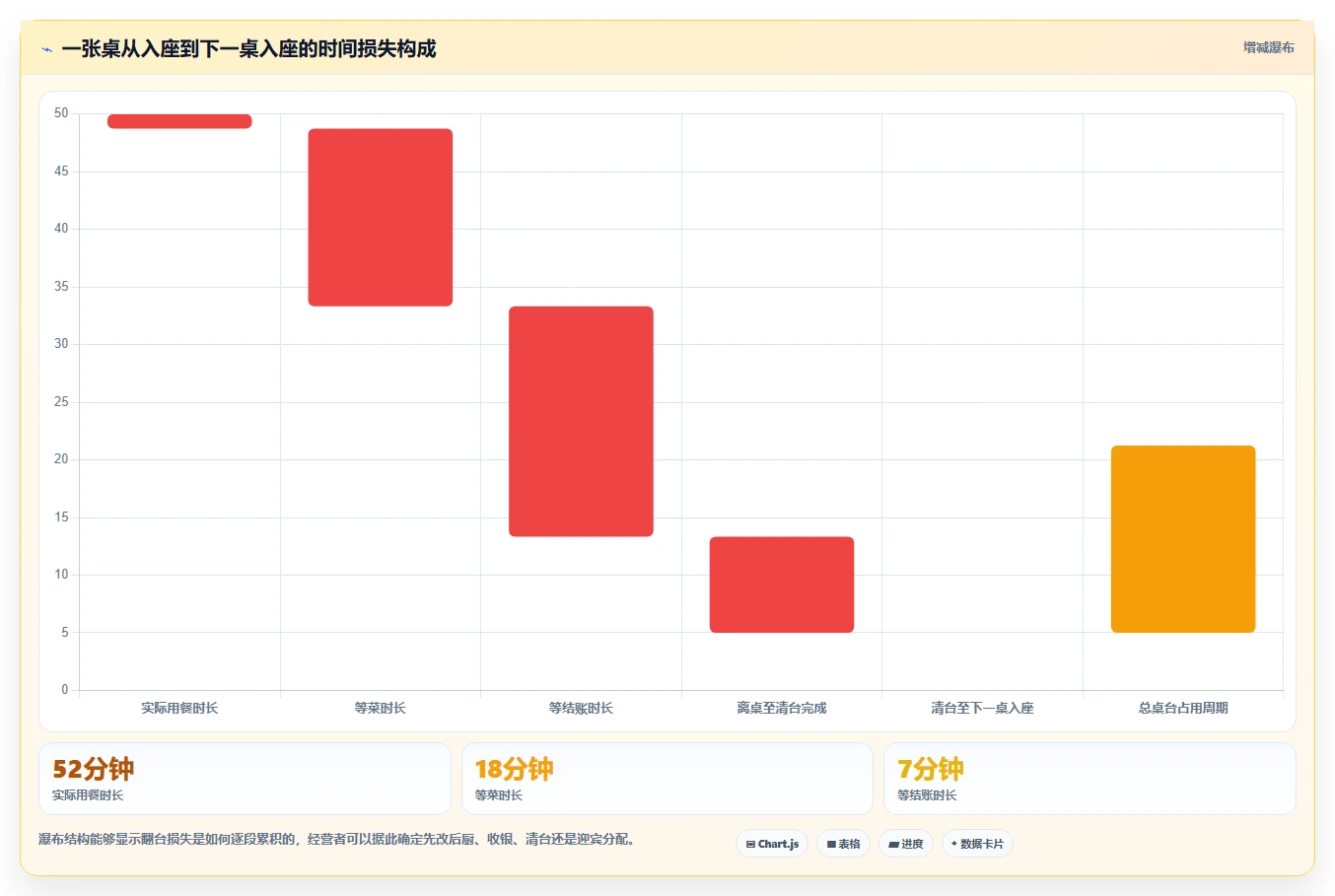Screen dimensions: 1335x896
Task: Select the 表格 tag chip
Action: click(843, 844)
